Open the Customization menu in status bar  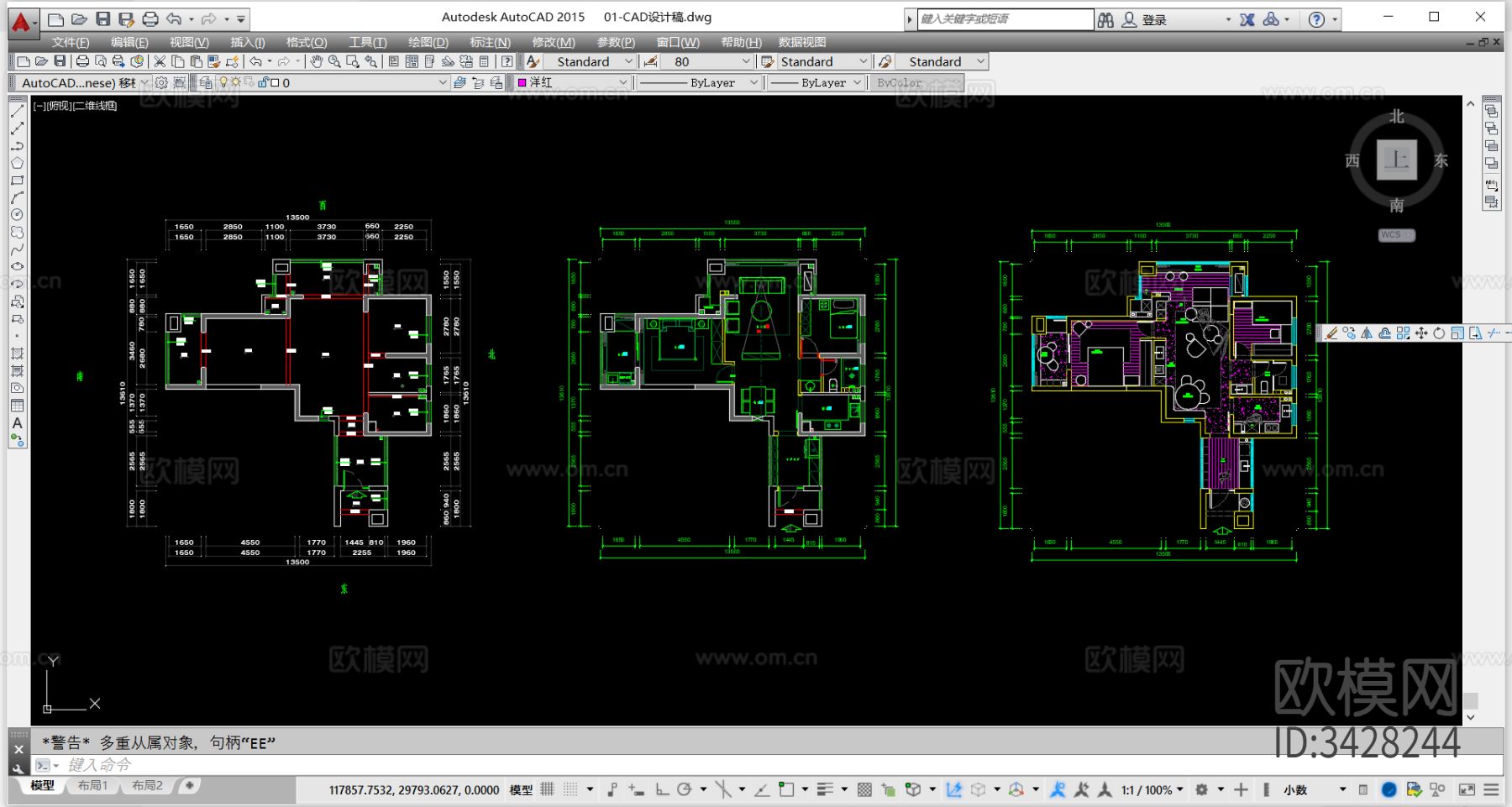[1491, 789]
